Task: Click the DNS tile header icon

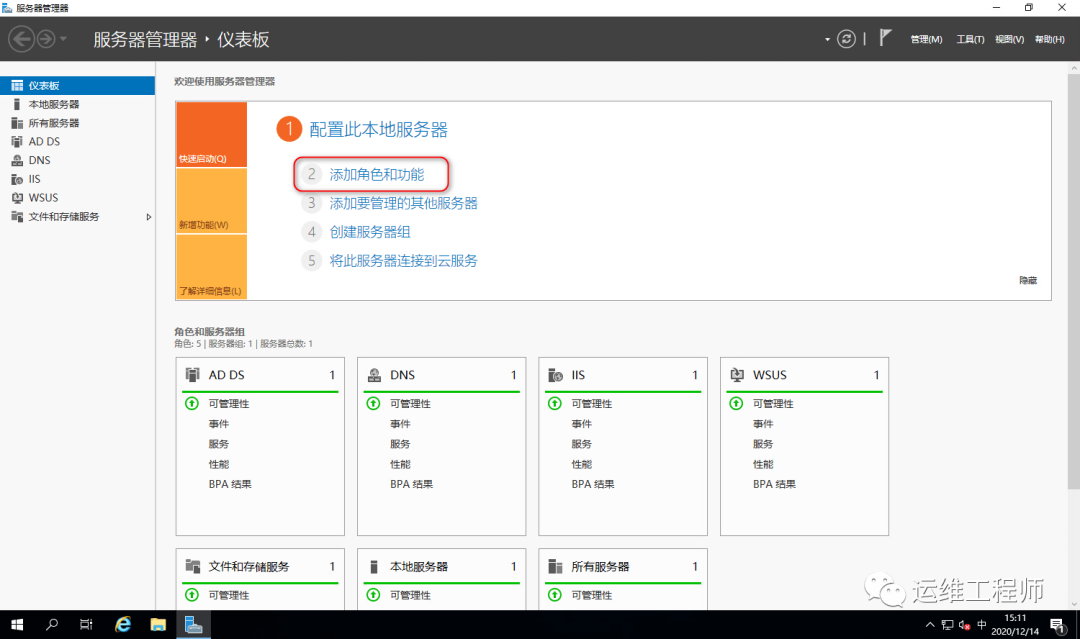Action: [x=374, y=375]
